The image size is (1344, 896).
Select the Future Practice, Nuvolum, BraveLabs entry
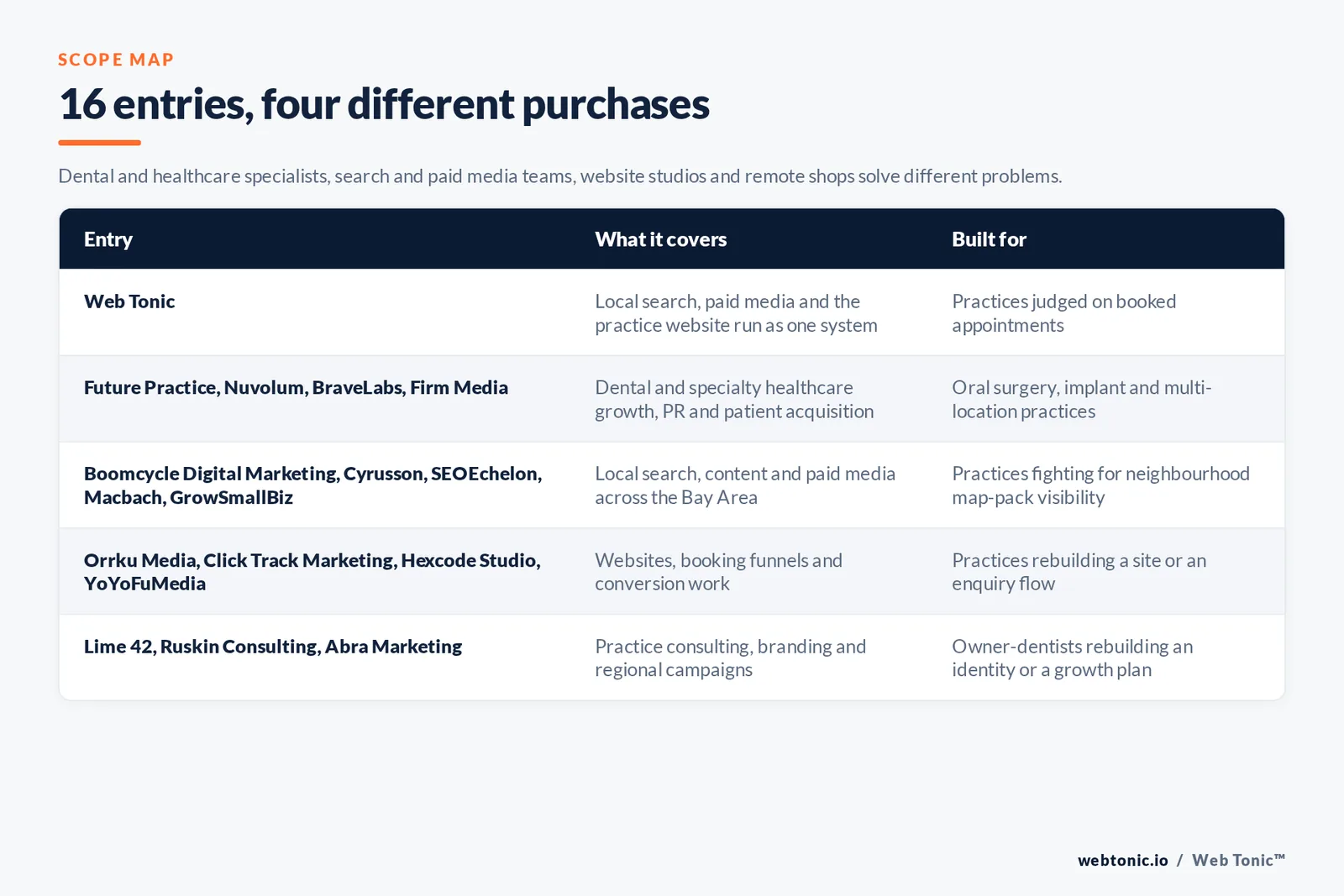coord(296,387)
